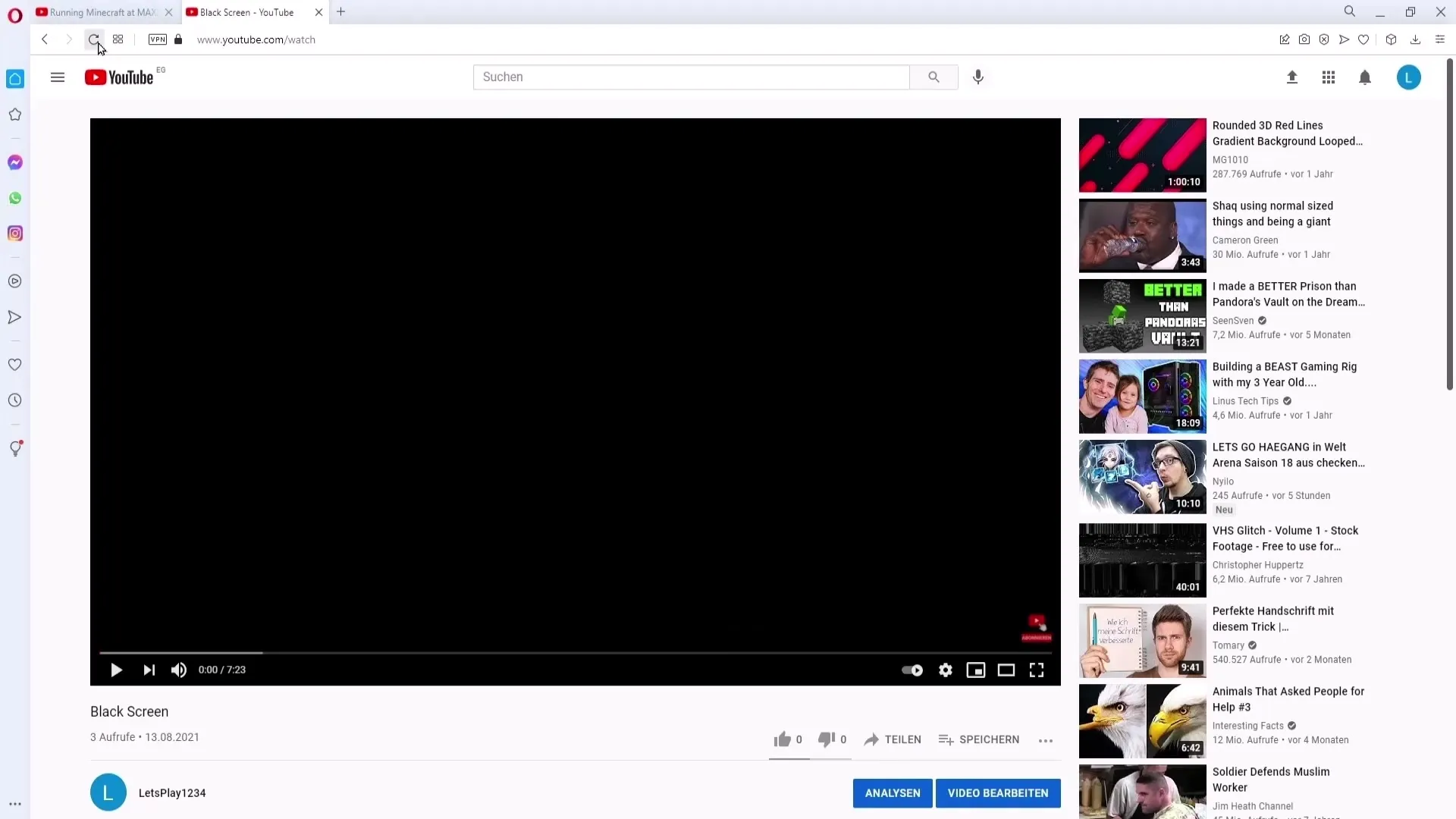
Task: Open the downloads arrow in toolbar
Action: click(1415, 39)
